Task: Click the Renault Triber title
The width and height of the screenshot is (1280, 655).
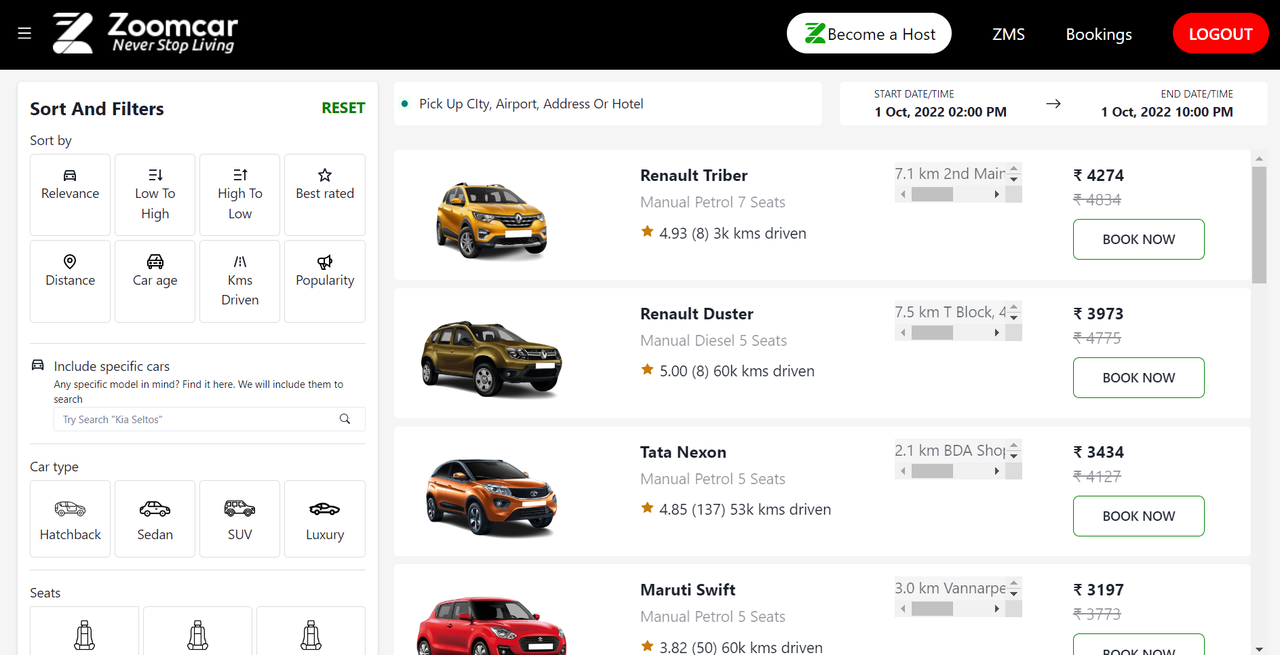Action: click(694, 175)
